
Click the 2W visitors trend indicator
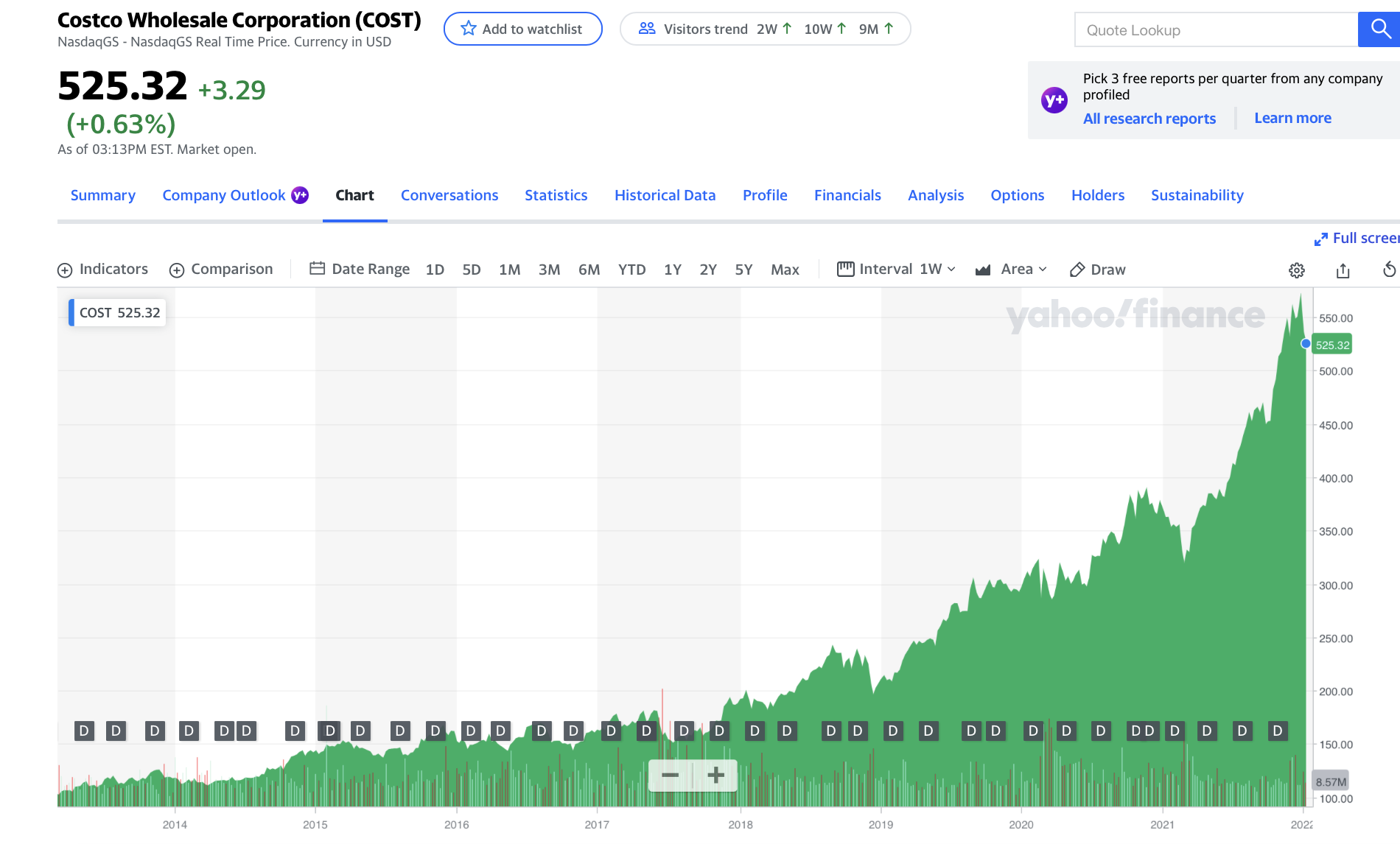[x=774, y=29]
